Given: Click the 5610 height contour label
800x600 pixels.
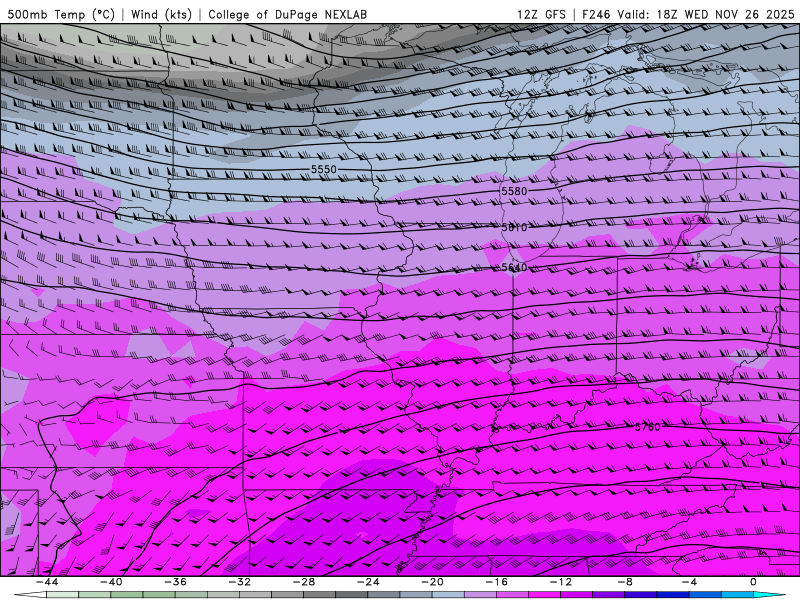Looking at the screenshot, I should tap(514, 227).
